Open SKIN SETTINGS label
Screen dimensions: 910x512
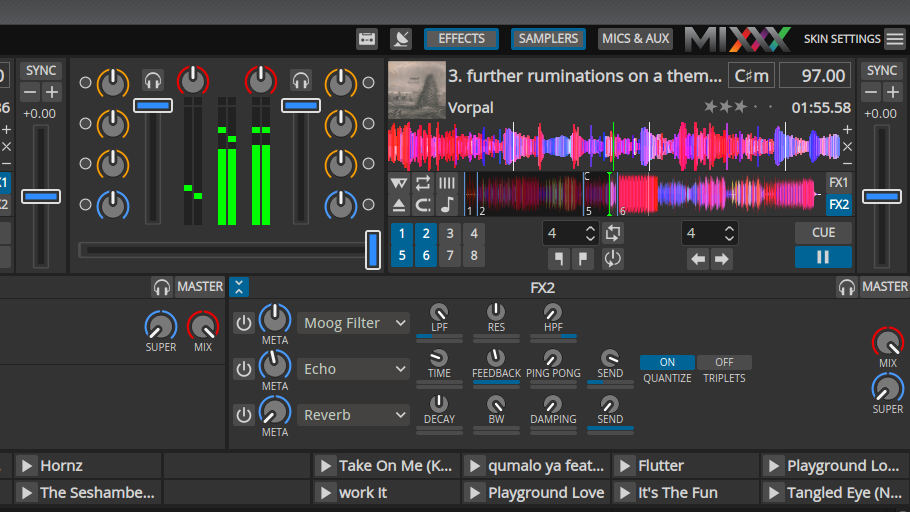(x=842, y=39)
